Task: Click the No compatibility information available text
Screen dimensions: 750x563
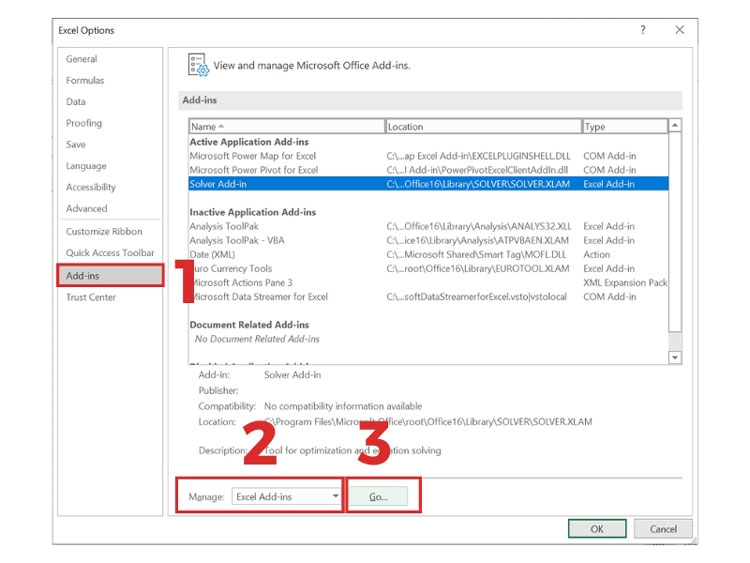Action: (343, 406)
